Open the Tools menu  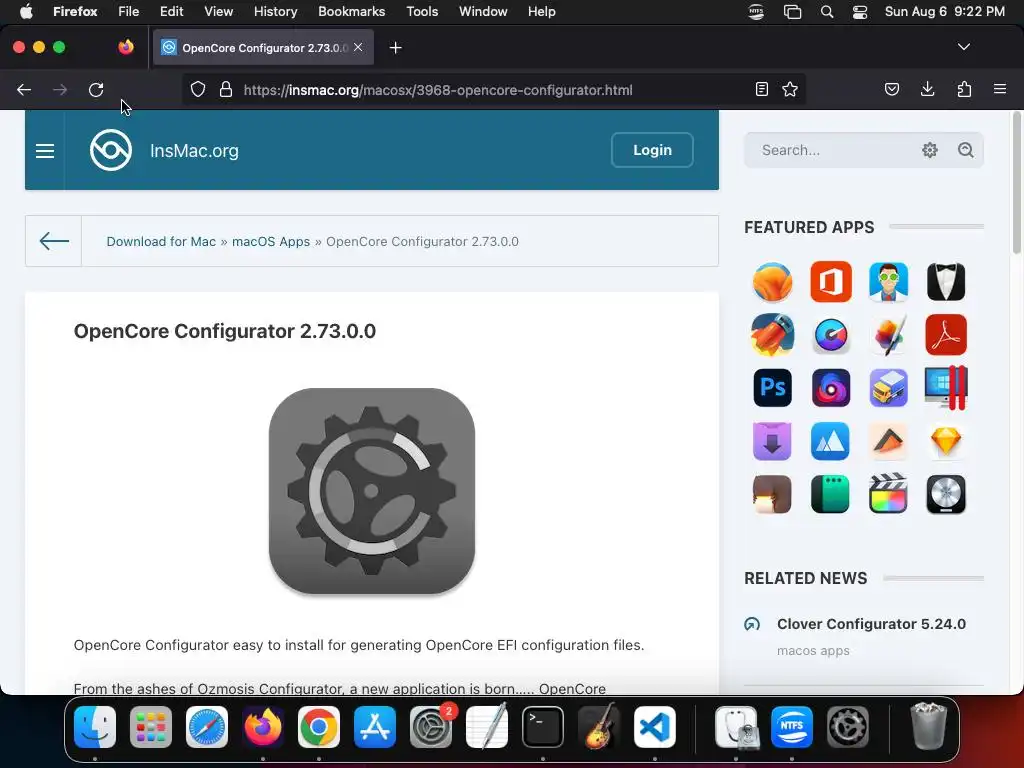[422, 12]
